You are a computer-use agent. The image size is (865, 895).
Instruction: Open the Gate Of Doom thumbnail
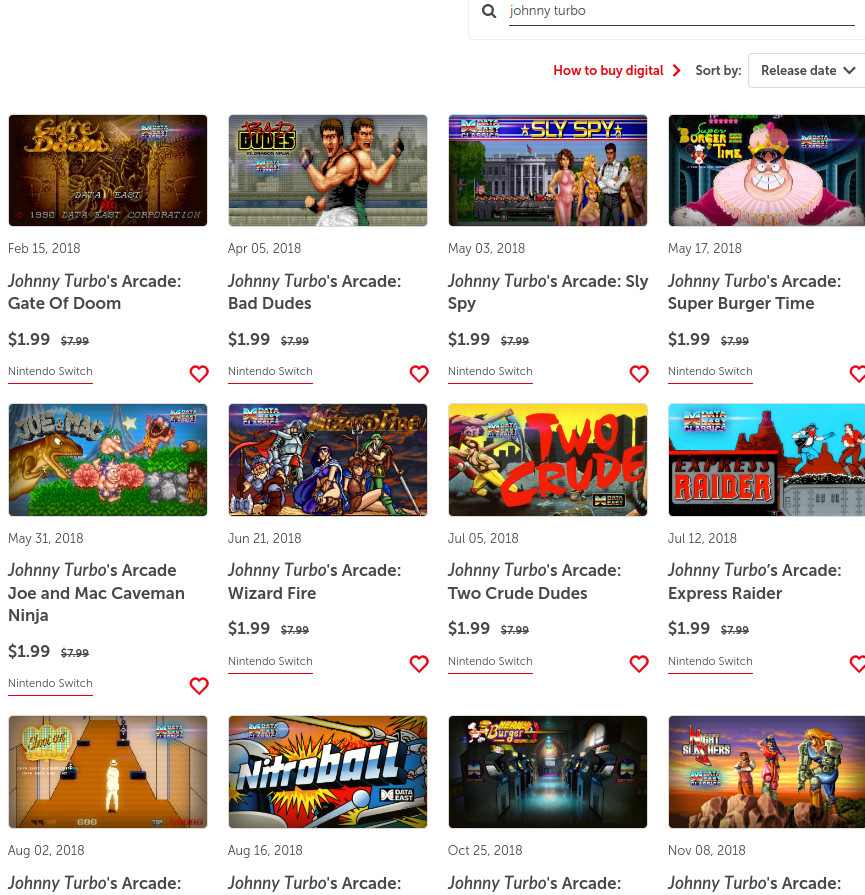108,170
